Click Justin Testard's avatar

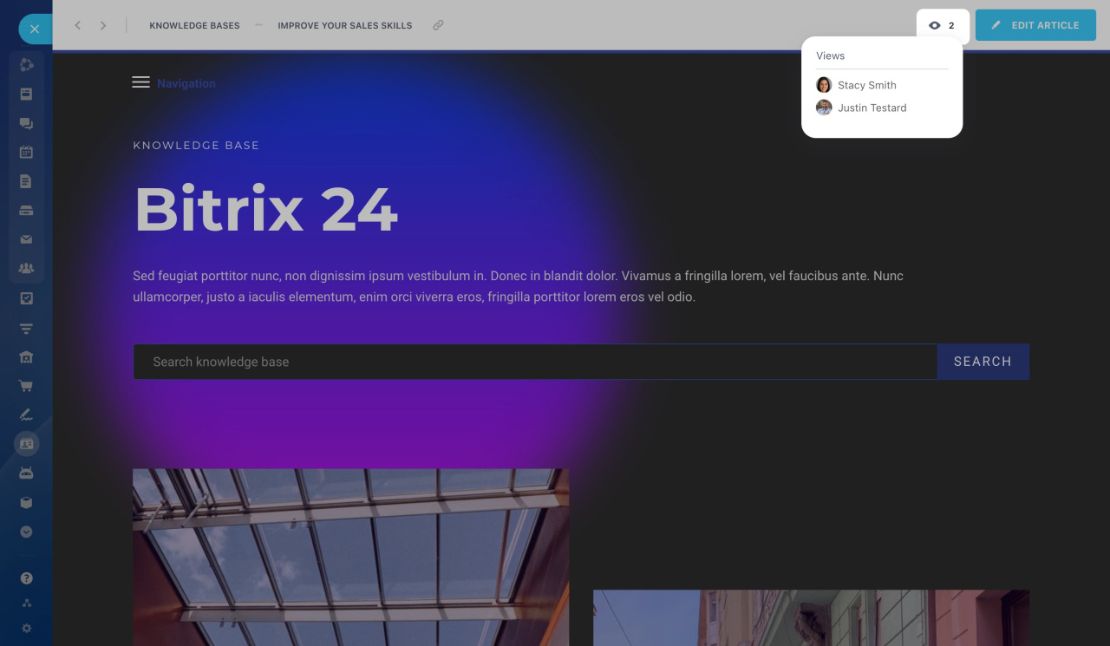click(823, 108)
